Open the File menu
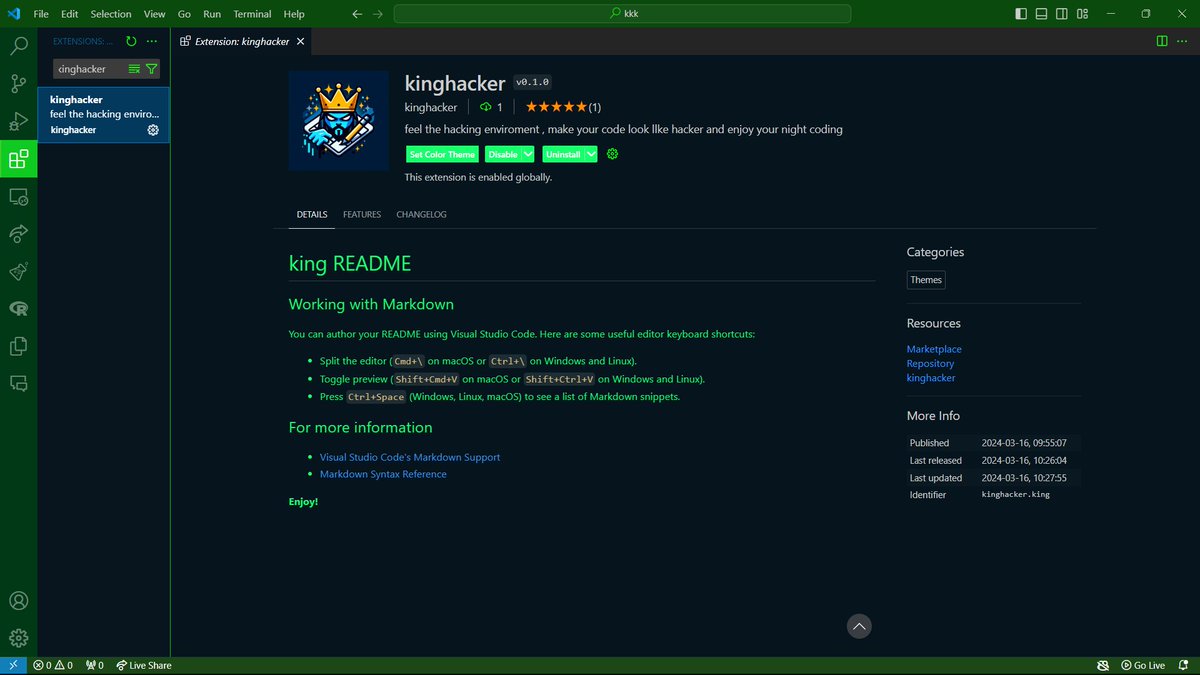This screenshot has width=1200, height=675. [x=41, y=14]
